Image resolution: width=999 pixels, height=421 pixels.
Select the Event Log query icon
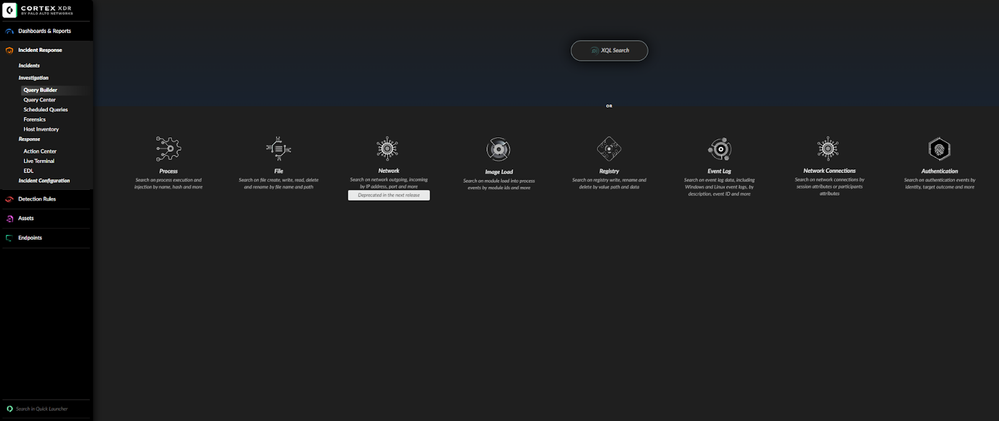click(719, 149)
